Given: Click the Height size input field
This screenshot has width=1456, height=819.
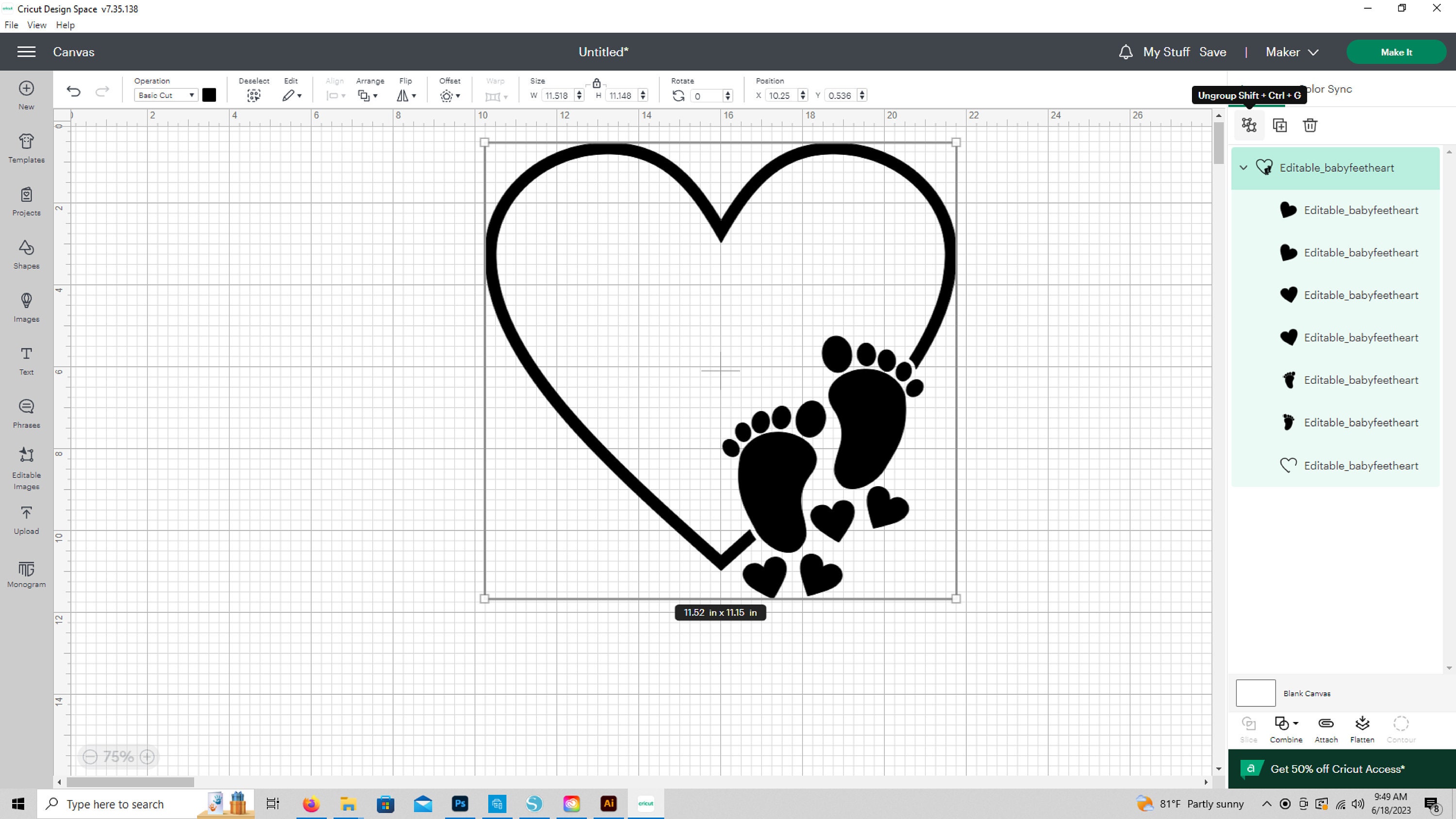Looking at the screenshot, I should click(x=621, y=96).
